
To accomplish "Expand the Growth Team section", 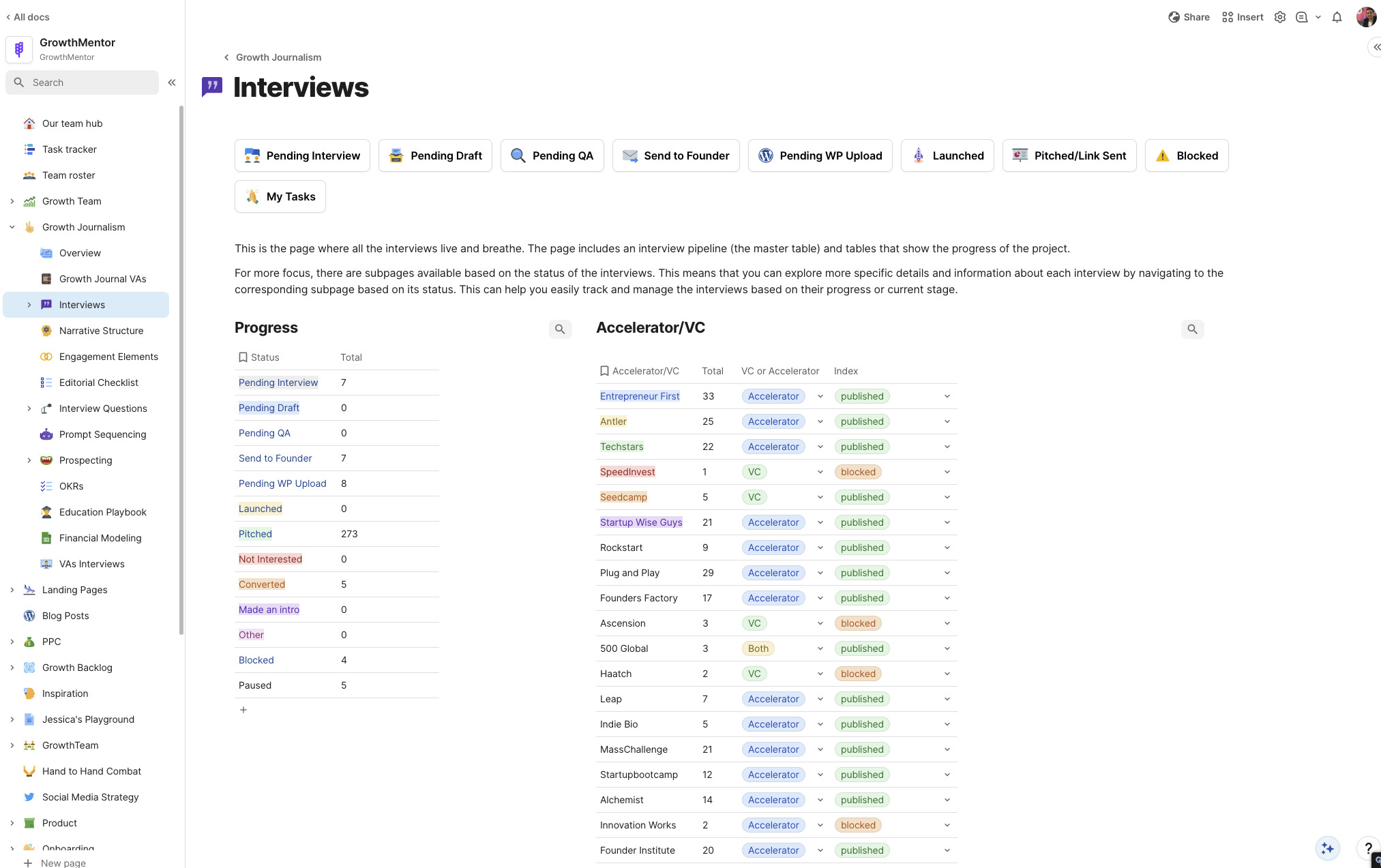I will pos(12,201).
